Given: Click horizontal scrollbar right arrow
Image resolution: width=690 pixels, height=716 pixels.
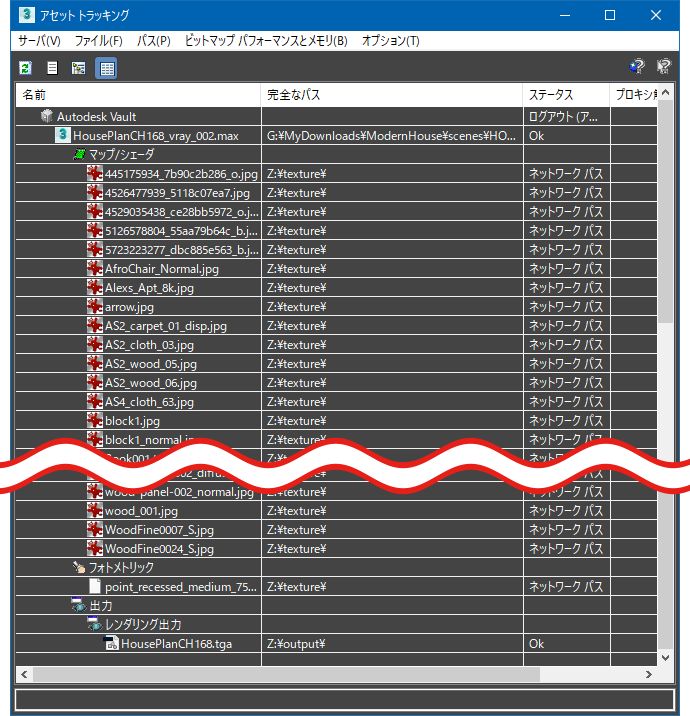Looking at the screenshot, I should 649,674.
